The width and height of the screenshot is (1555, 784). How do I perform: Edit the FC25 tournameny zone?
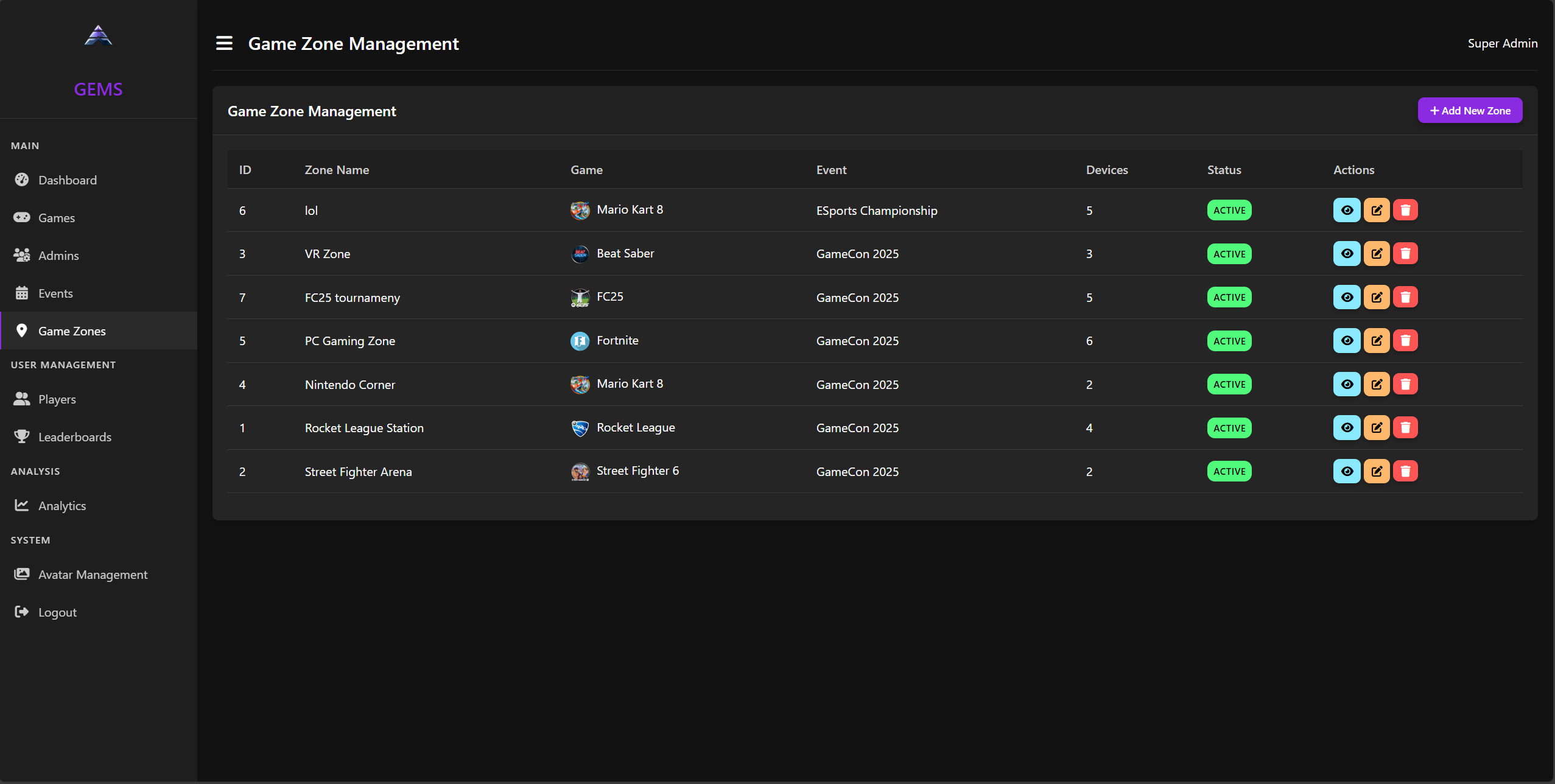(1376, 298)
